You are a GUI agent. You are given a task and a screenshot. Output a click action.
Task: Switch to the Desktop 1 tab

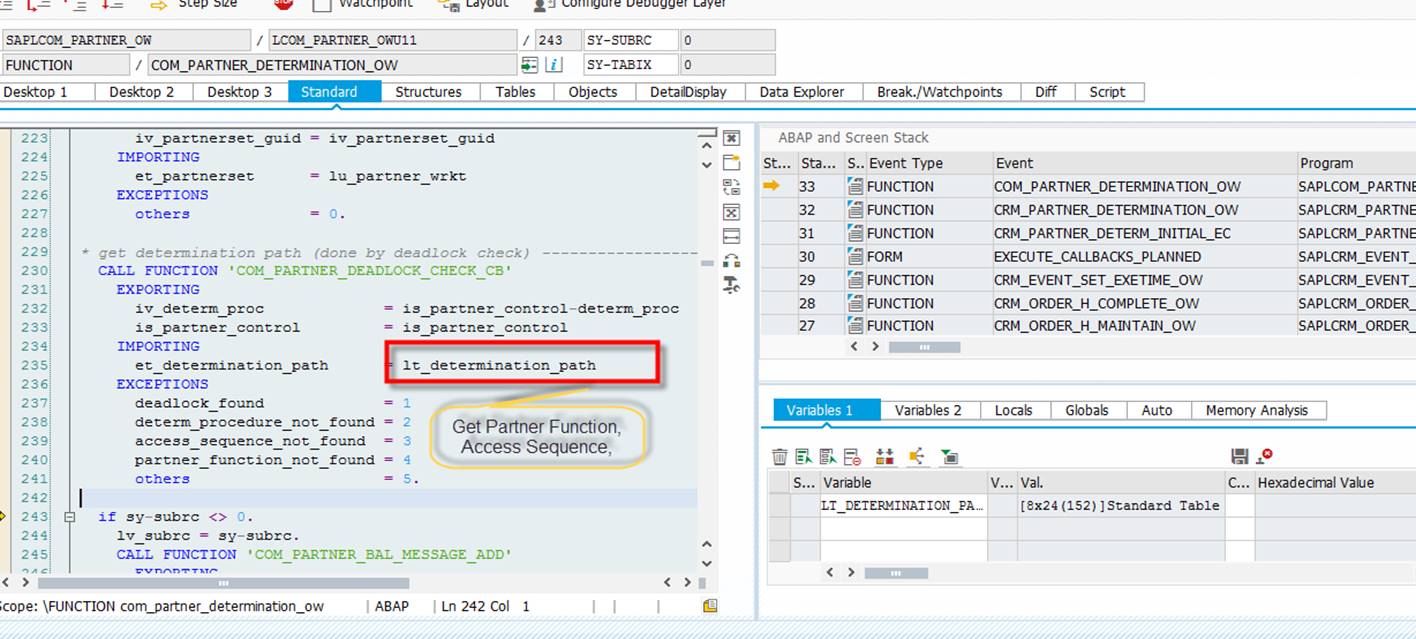click(36, 92)
